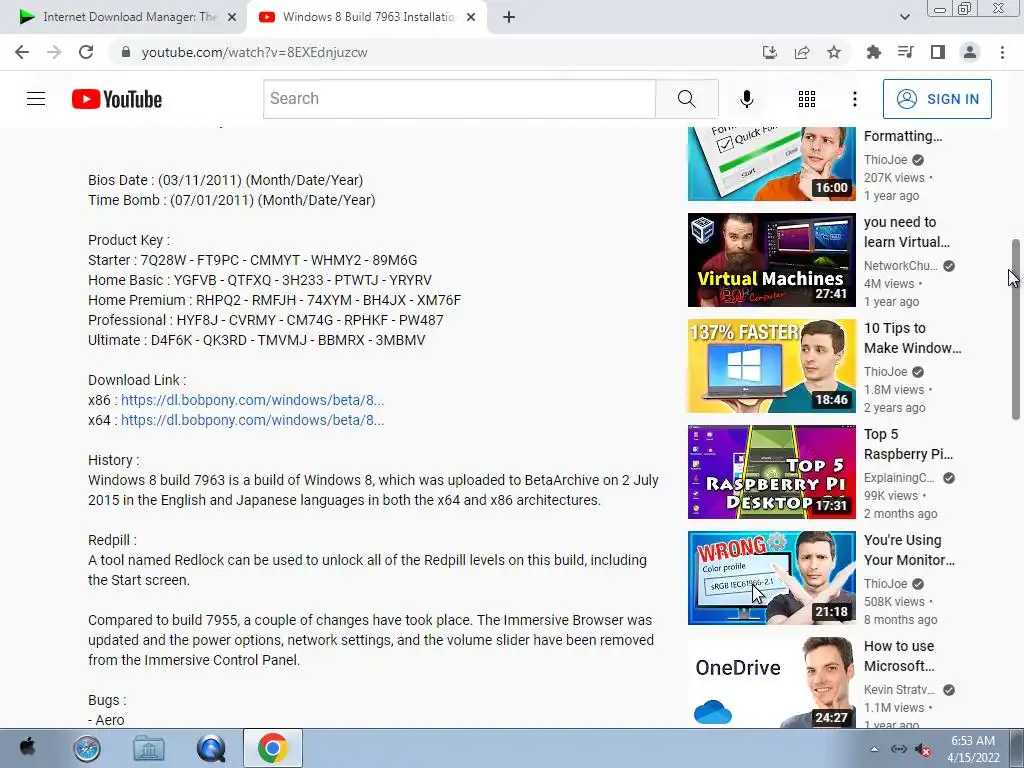Click the Professional product key line
1024x768 pixels.
coord(266,320)
